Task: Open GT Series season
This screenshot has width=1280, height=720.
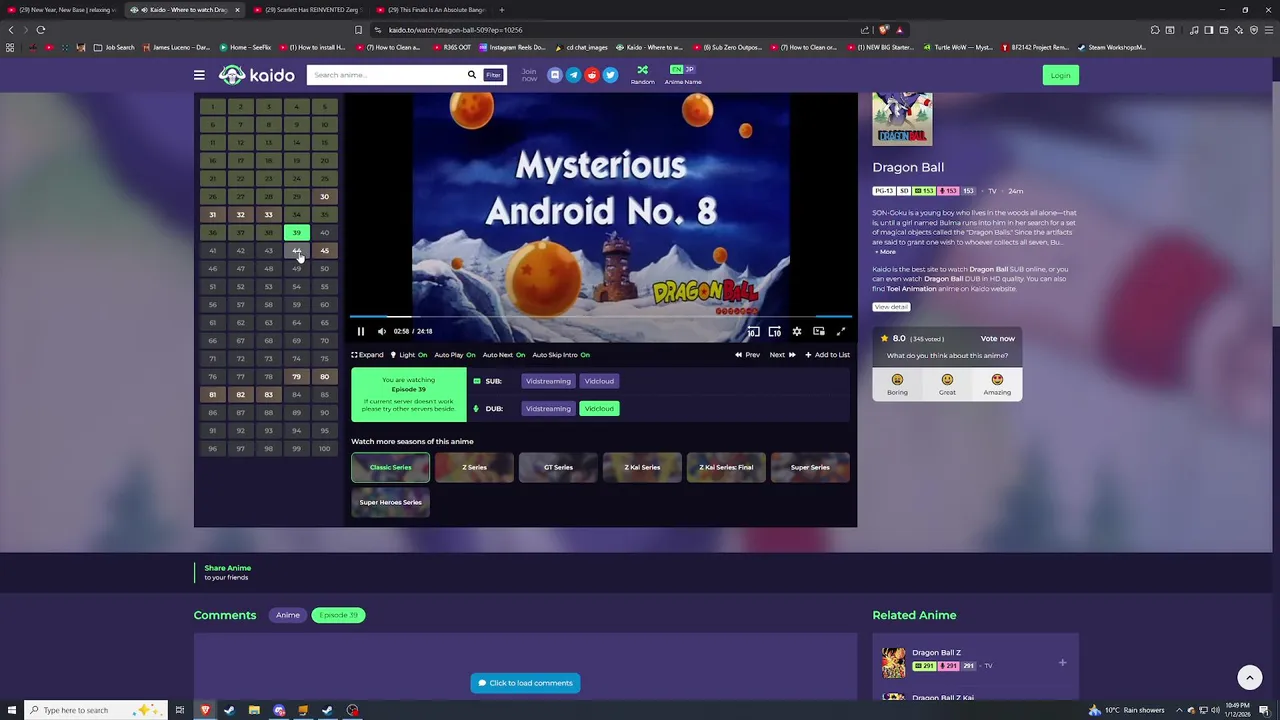Action: point(558,467)
